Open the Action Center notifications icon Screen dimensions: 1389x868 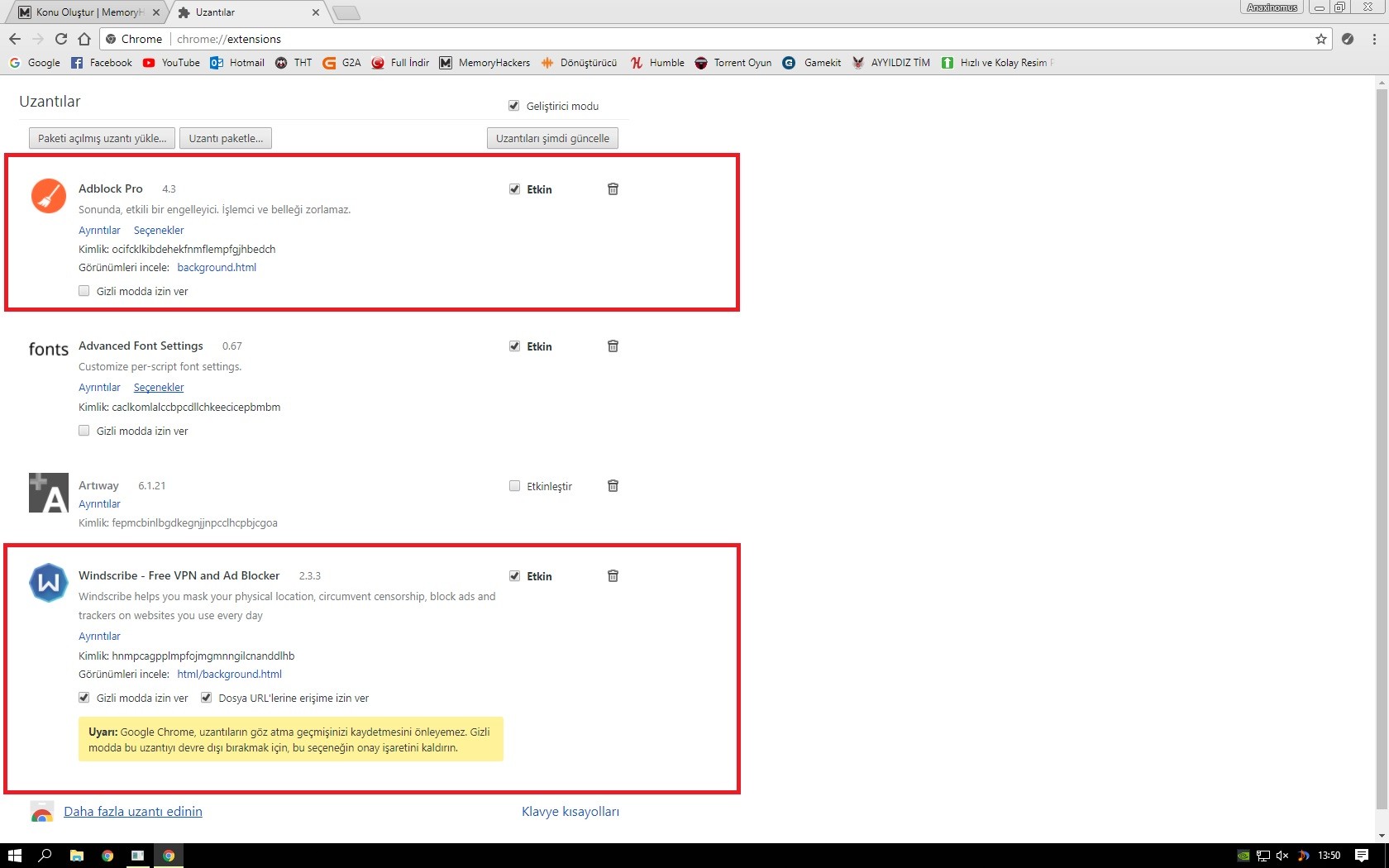click(1362, 856)
